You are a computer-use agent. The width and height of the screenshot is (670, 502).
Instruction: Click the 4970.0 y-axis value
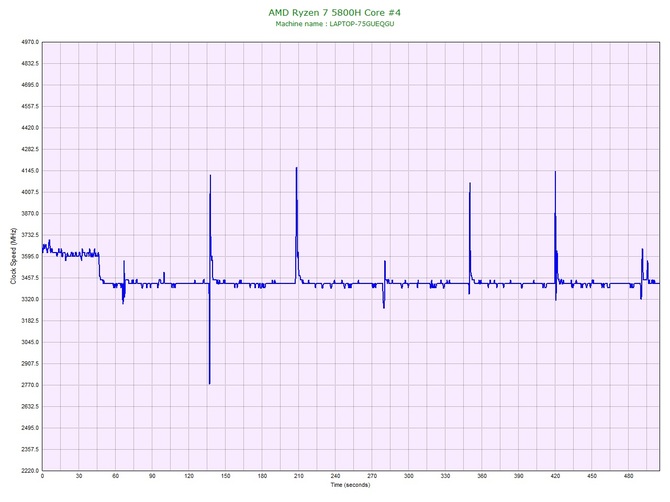[x=30, y=42]
